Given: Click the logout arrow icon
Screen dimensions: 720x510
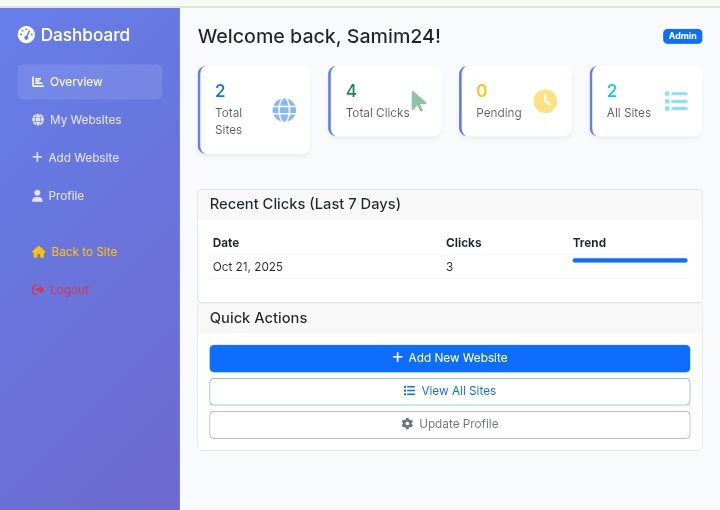Looking at the screenshot, I should click(38, 290).
